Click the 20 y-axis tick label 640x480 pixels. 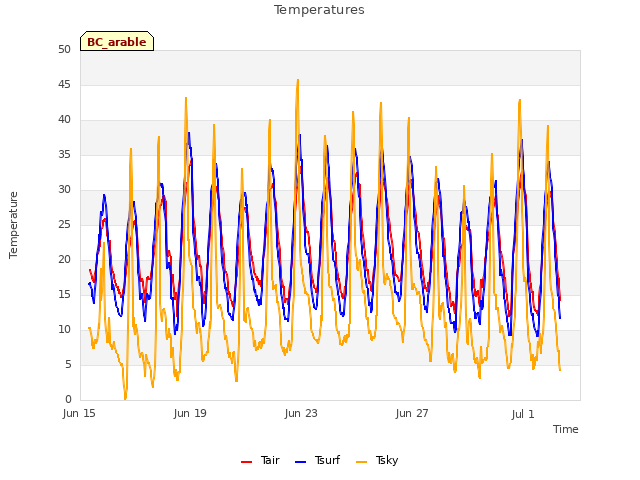pyautogui.click(x=64, y=260)
